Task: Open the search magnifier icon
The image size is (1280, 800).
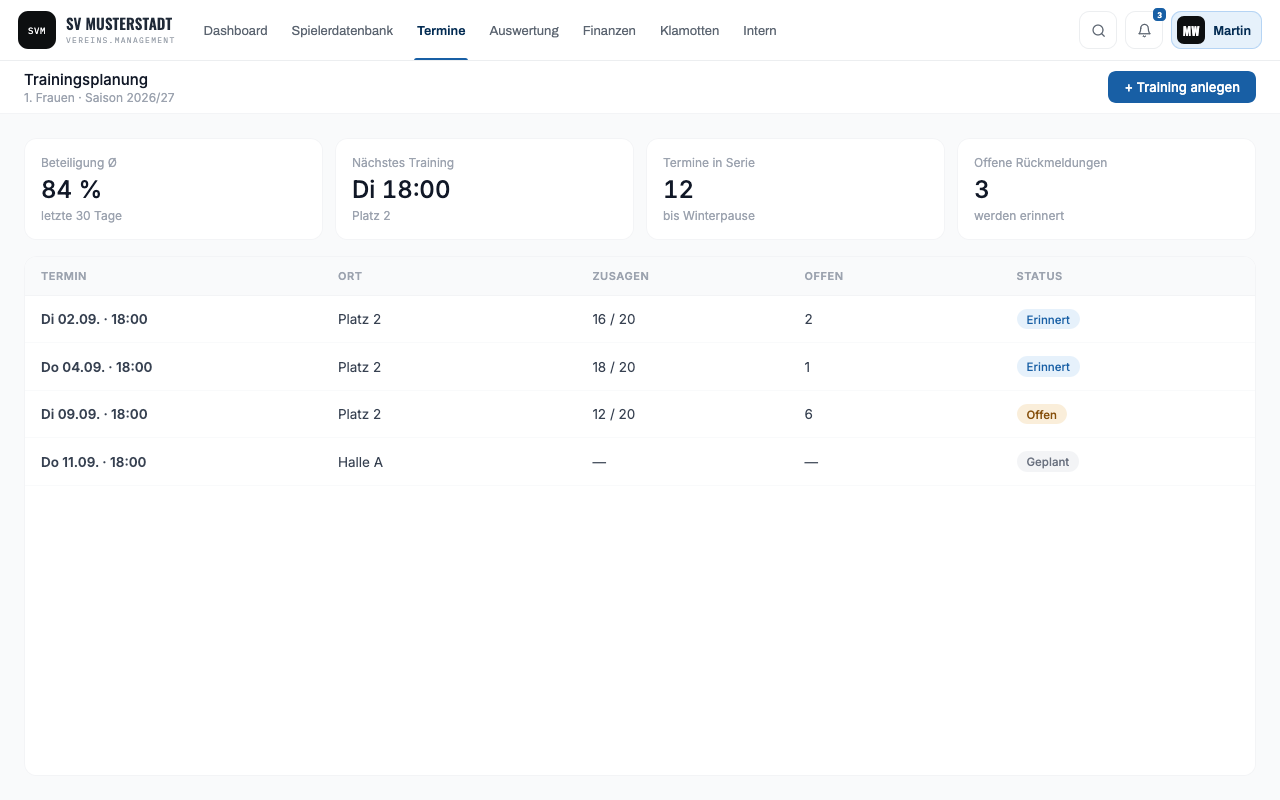Action: [1098, 30]
